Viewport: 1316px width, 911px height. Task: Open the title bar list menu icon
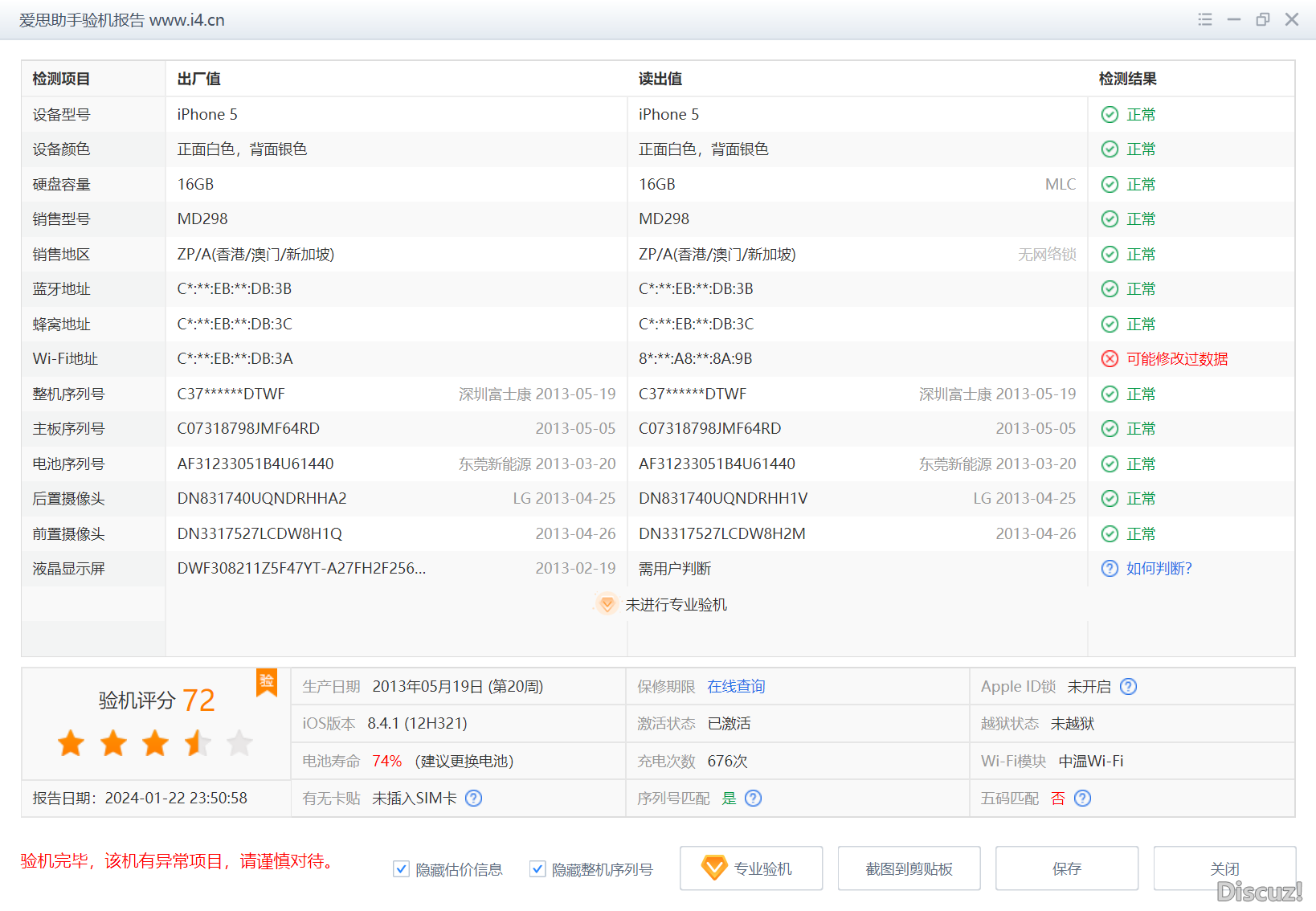coord(1204,19)
